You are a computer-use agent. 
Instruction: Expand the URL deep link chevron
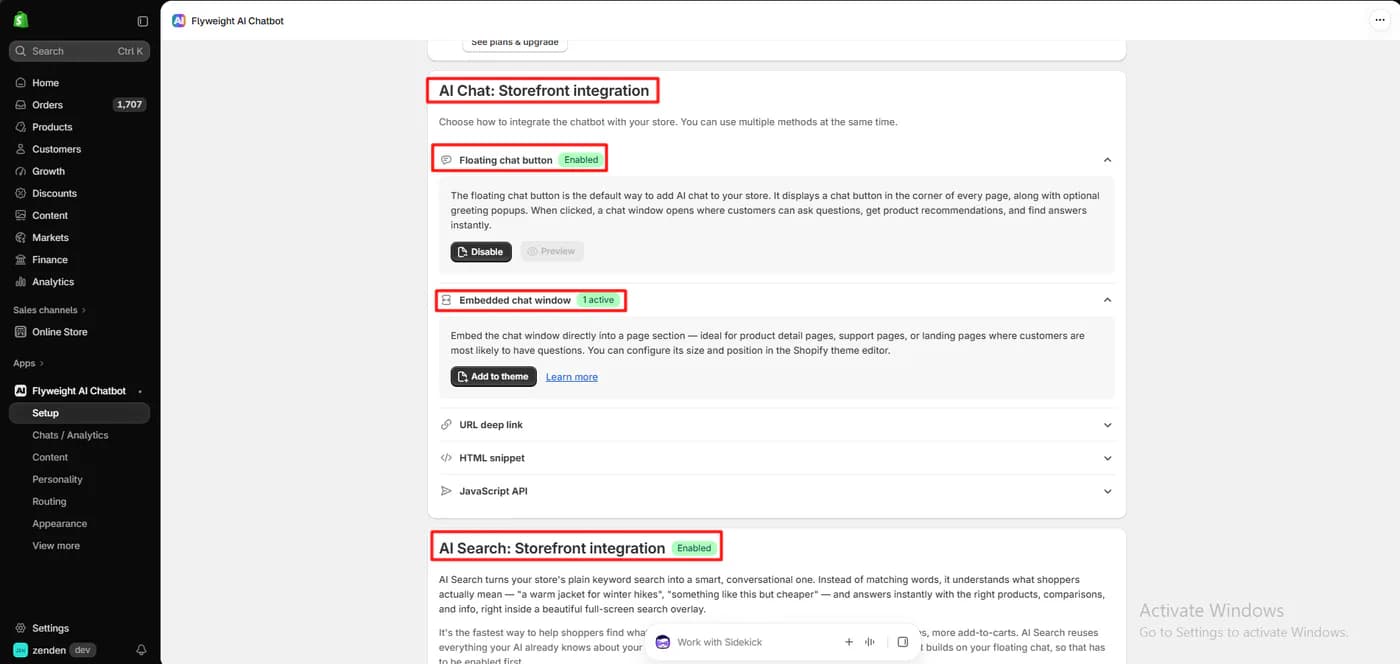point(1107,425)
